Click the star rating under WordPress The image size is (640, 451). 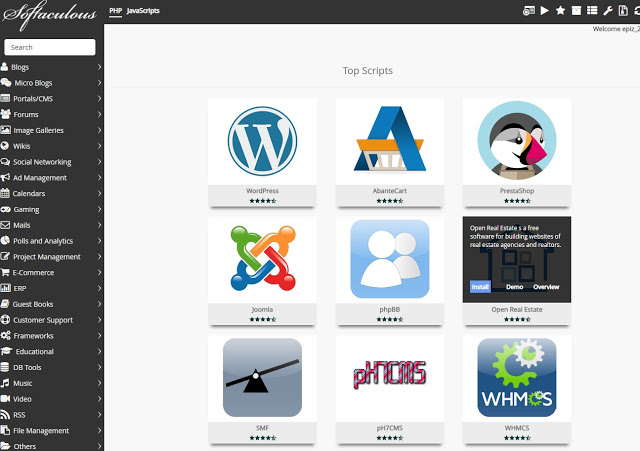coord(262,201)
